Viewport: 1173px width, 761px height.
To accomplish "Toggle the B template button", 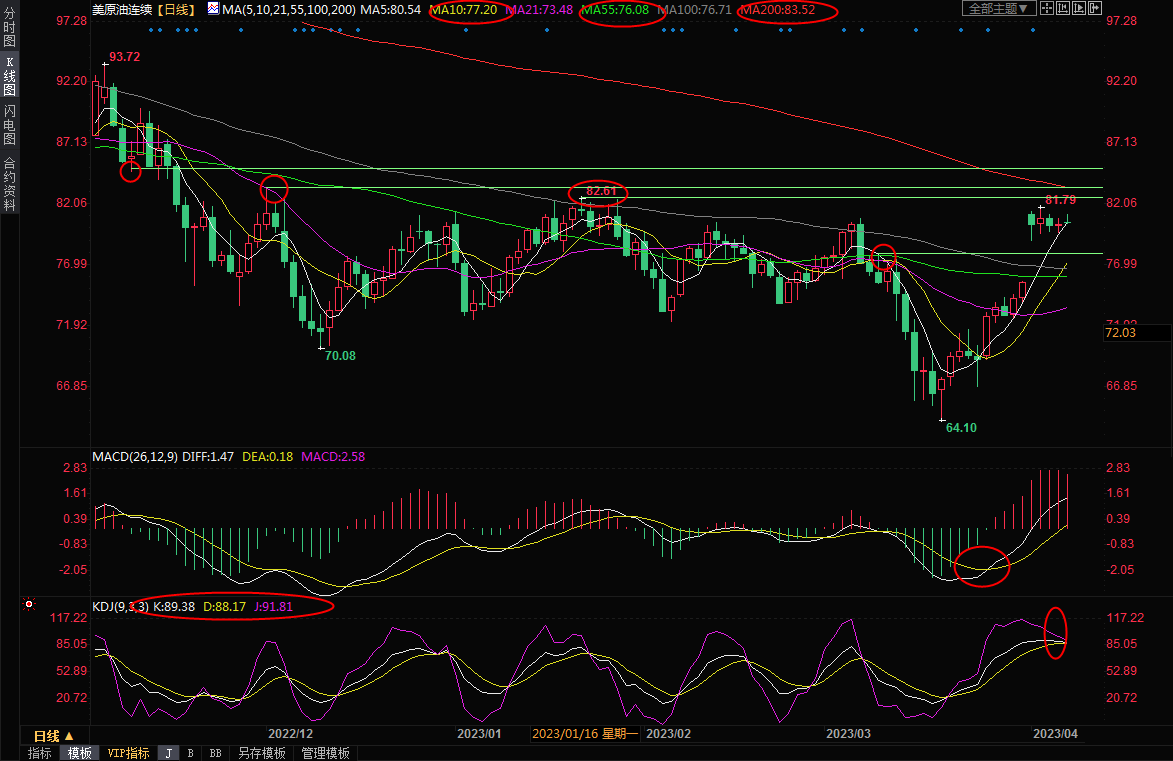I will [x=190, y=753].
